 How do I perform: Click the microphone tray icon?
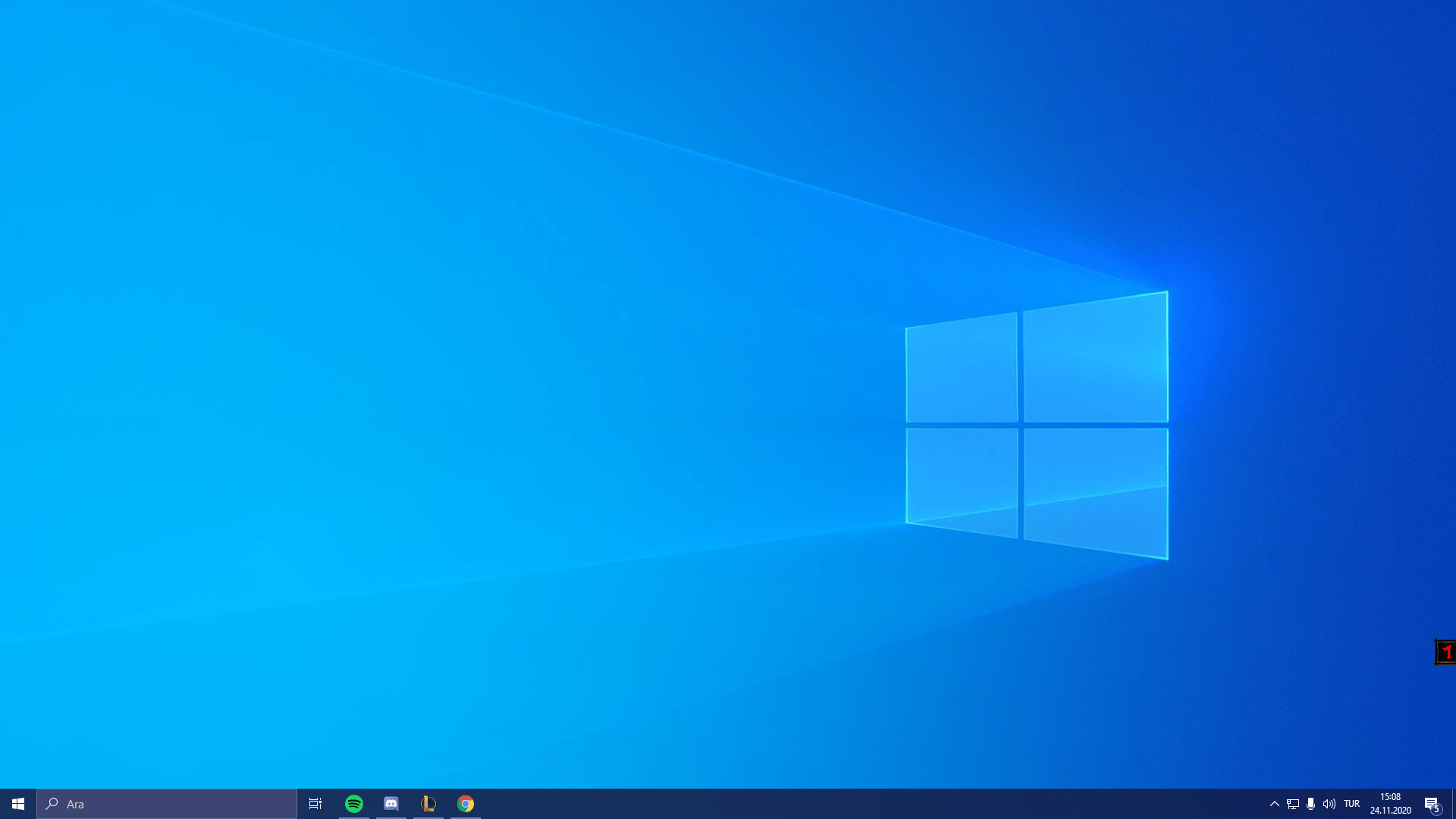1311,804
